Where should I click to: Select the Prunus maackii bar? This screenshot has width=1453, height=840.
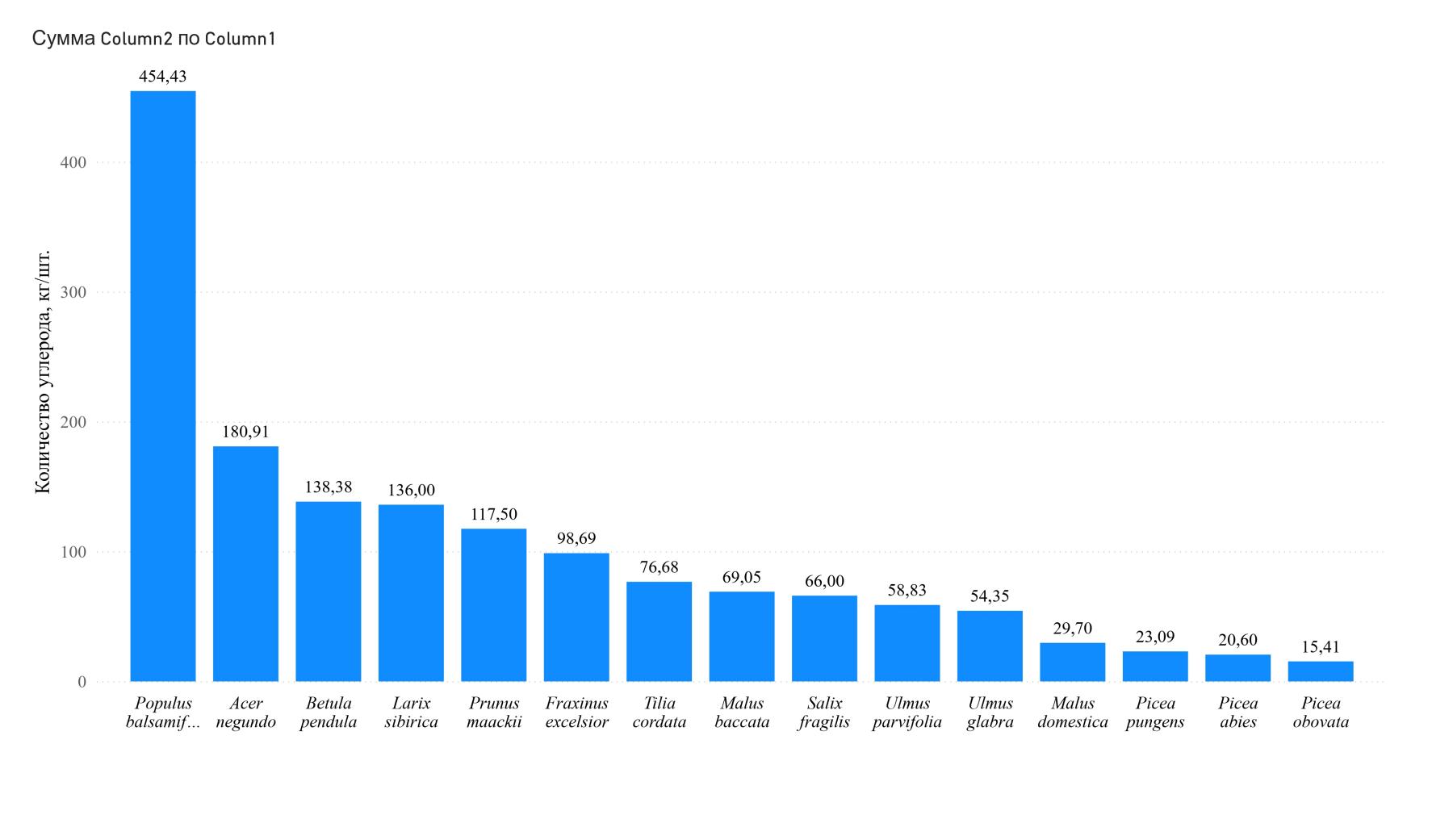494,605
